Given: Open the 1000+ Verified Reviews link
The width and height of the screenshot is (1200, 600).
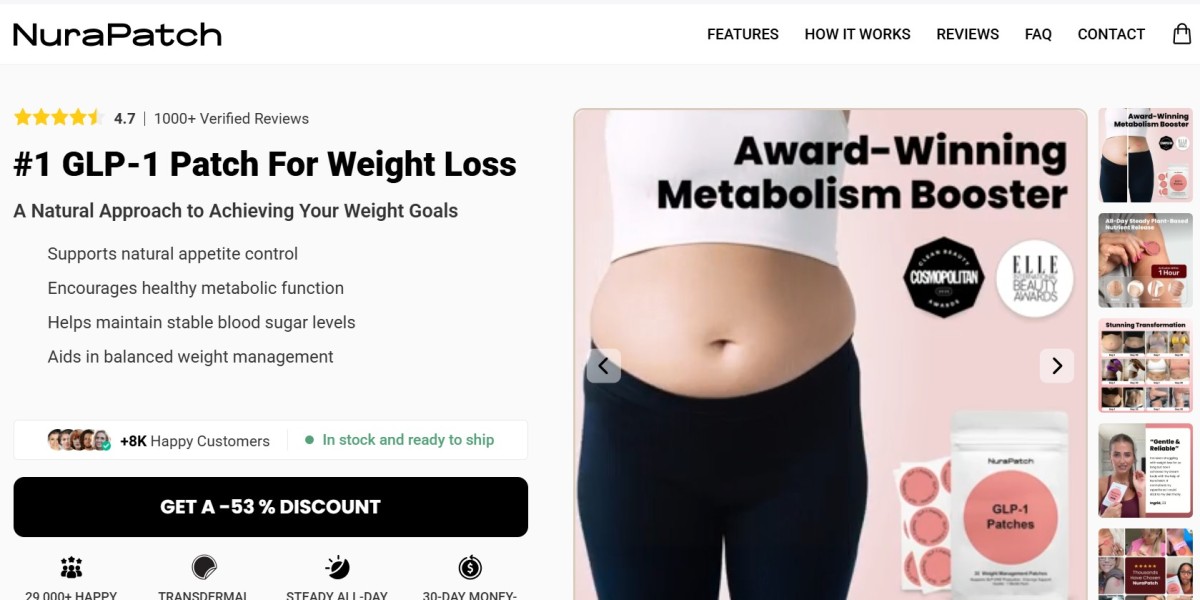Looking at the screenshot, I should pos(231,118).
